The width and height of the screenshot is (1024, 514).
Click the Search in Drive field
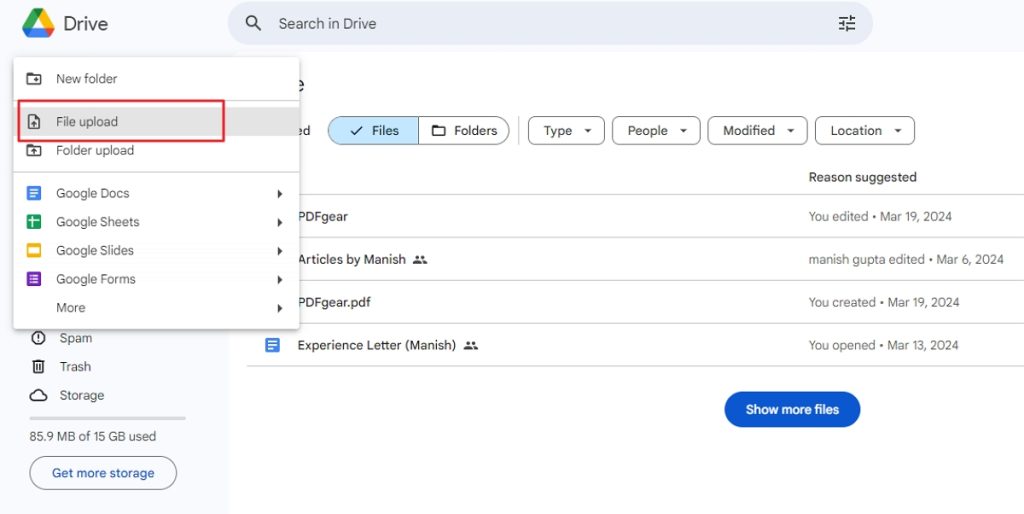click(550, 24)
